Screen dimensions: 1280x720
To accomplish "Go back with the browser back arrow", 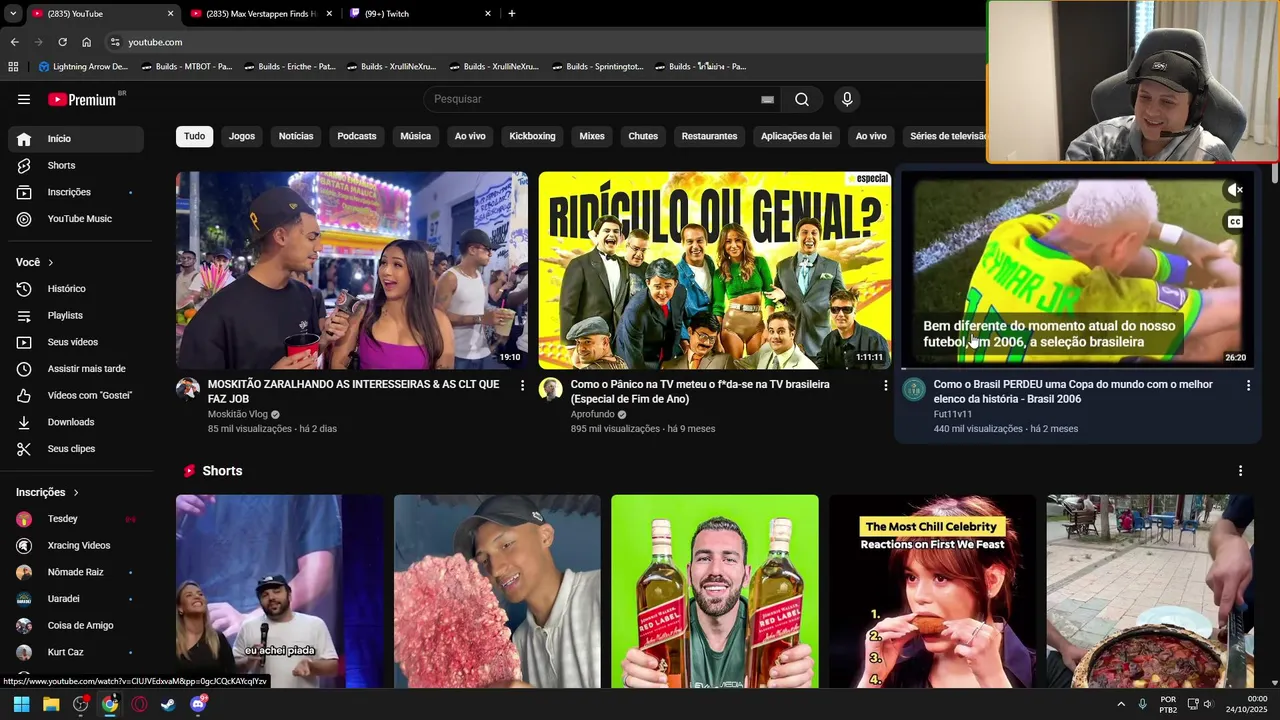I will point(14,42).
